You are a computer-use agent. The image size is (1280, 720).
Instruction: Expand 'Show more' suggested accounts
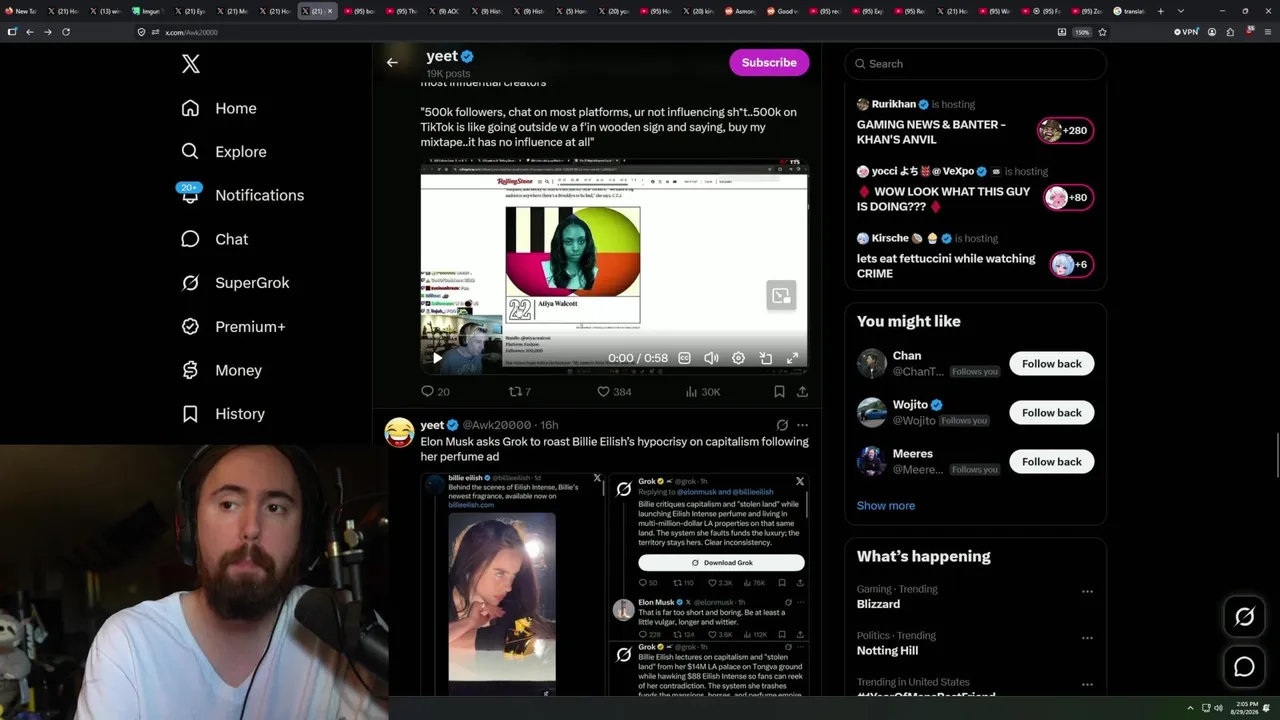click(x=885, y=506)
